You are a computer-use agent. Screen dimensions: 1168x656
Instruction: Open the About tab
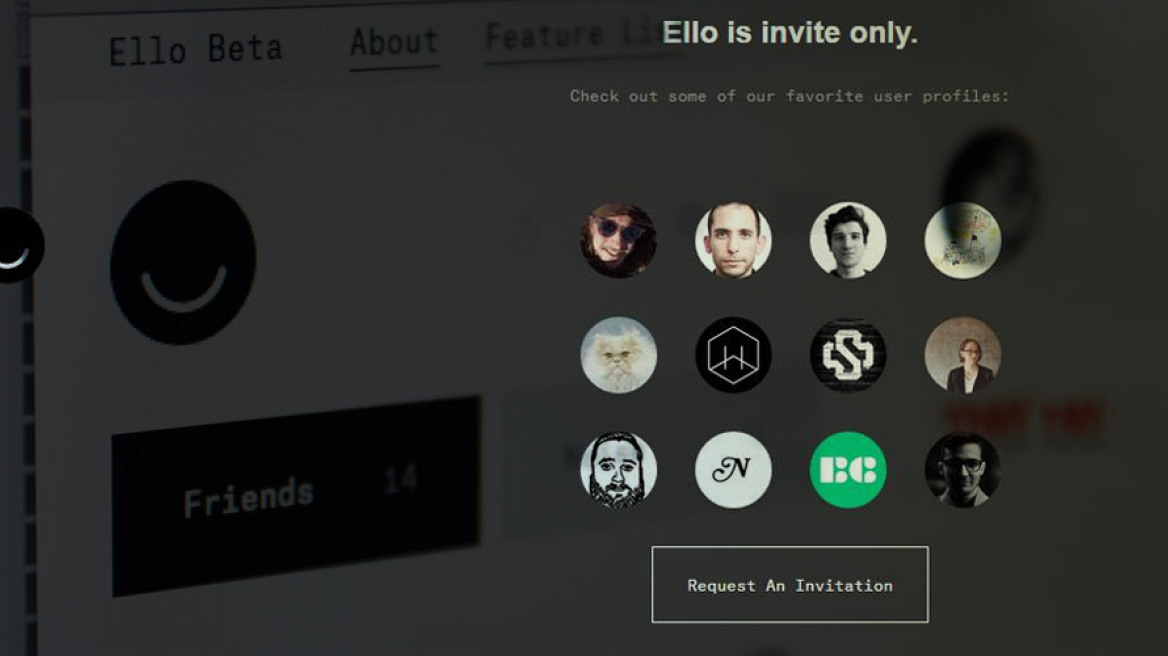pos(394,44)
